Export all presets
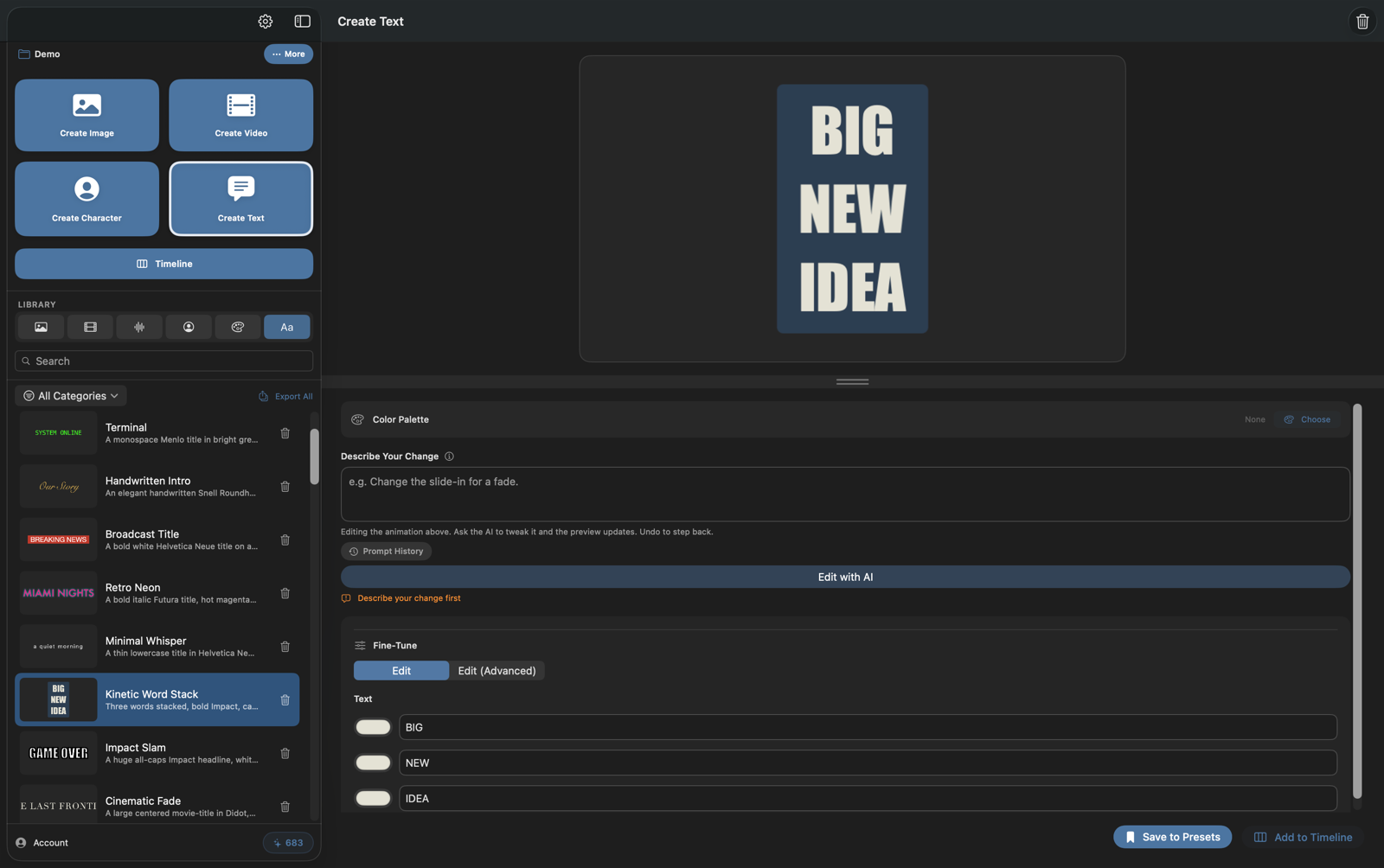 [x=285, y=397]
